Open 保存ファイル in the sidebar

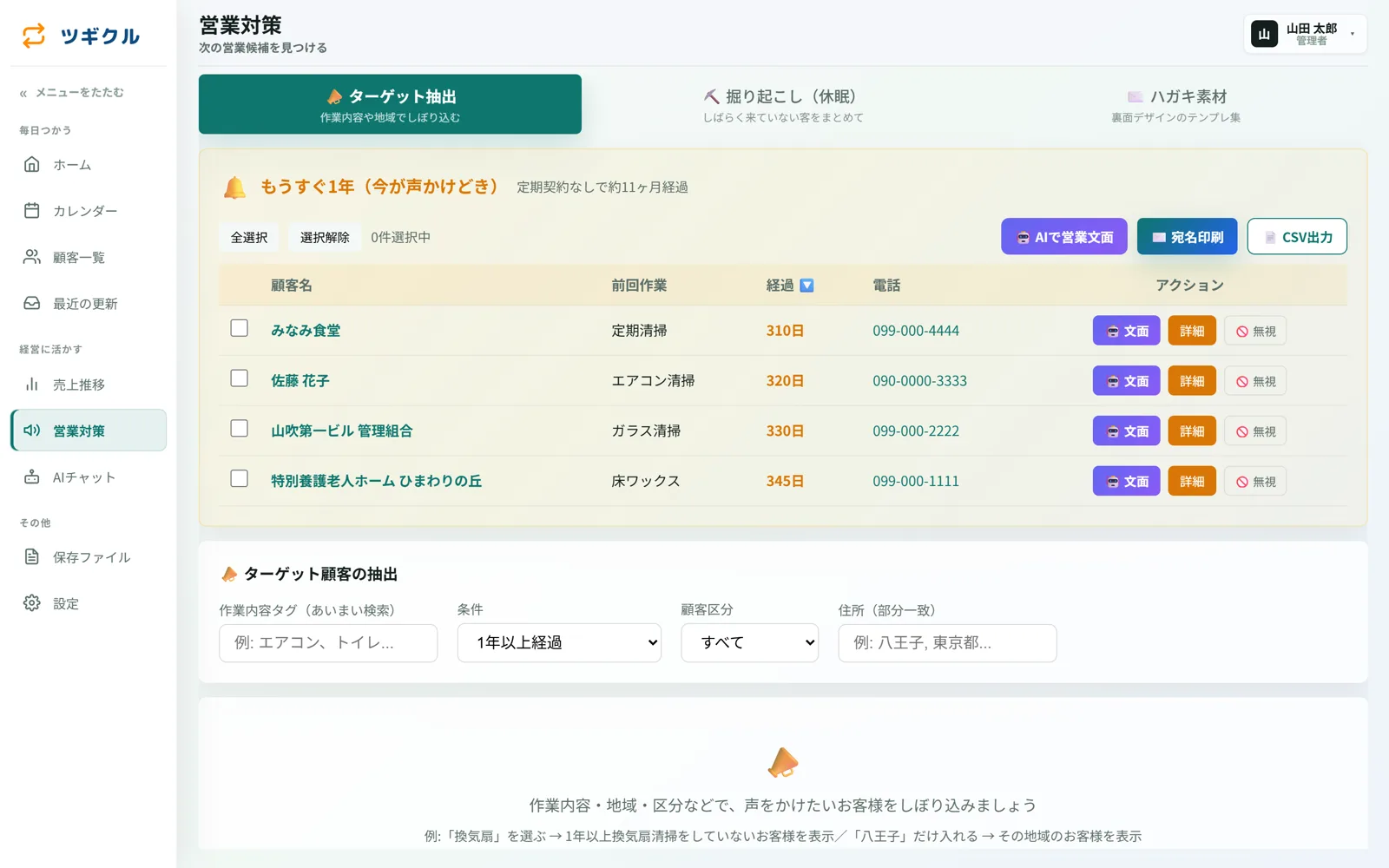pyautogui.click(x=88, y=557)
